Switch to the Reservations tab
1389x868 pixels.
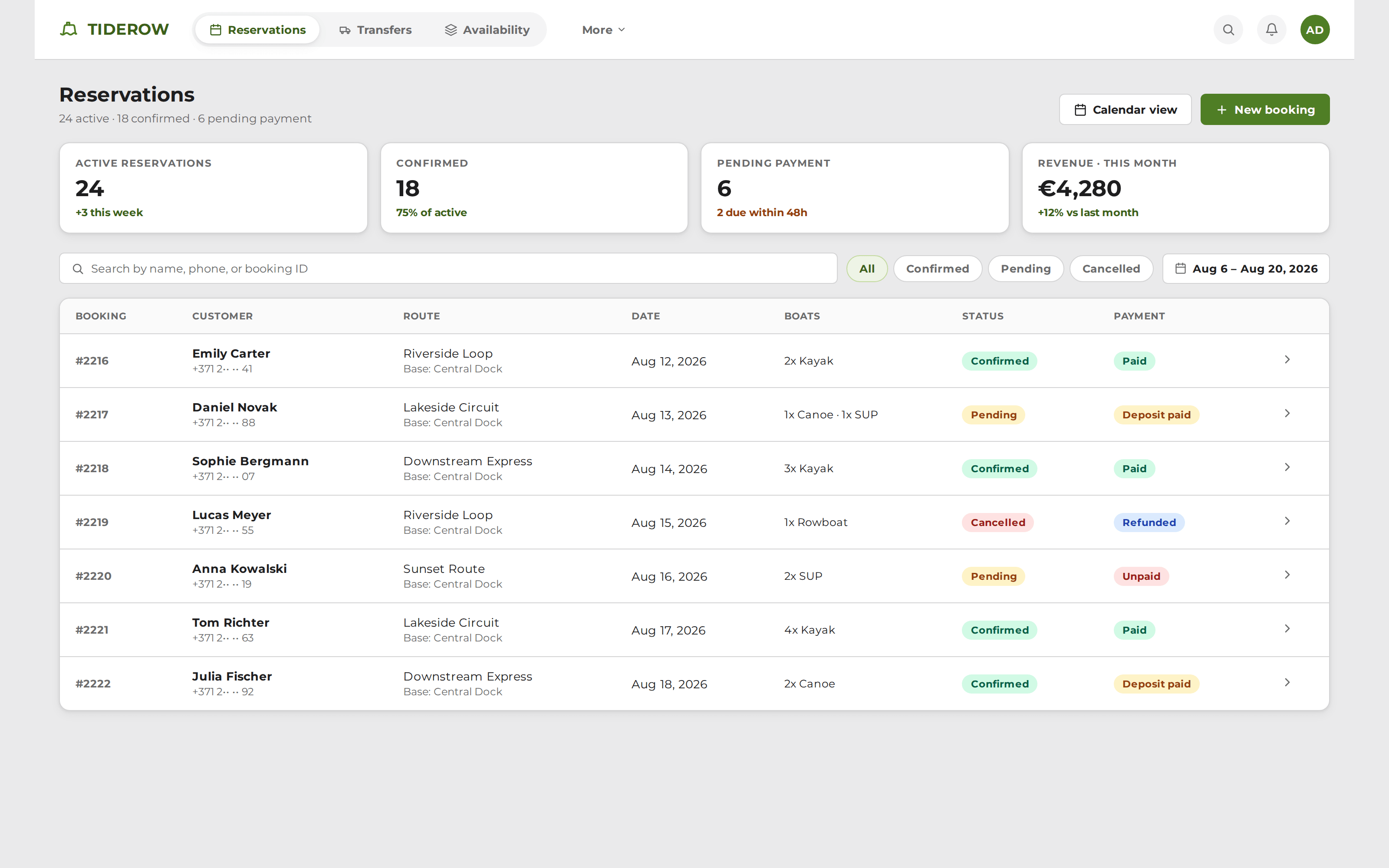click(258, 29)
